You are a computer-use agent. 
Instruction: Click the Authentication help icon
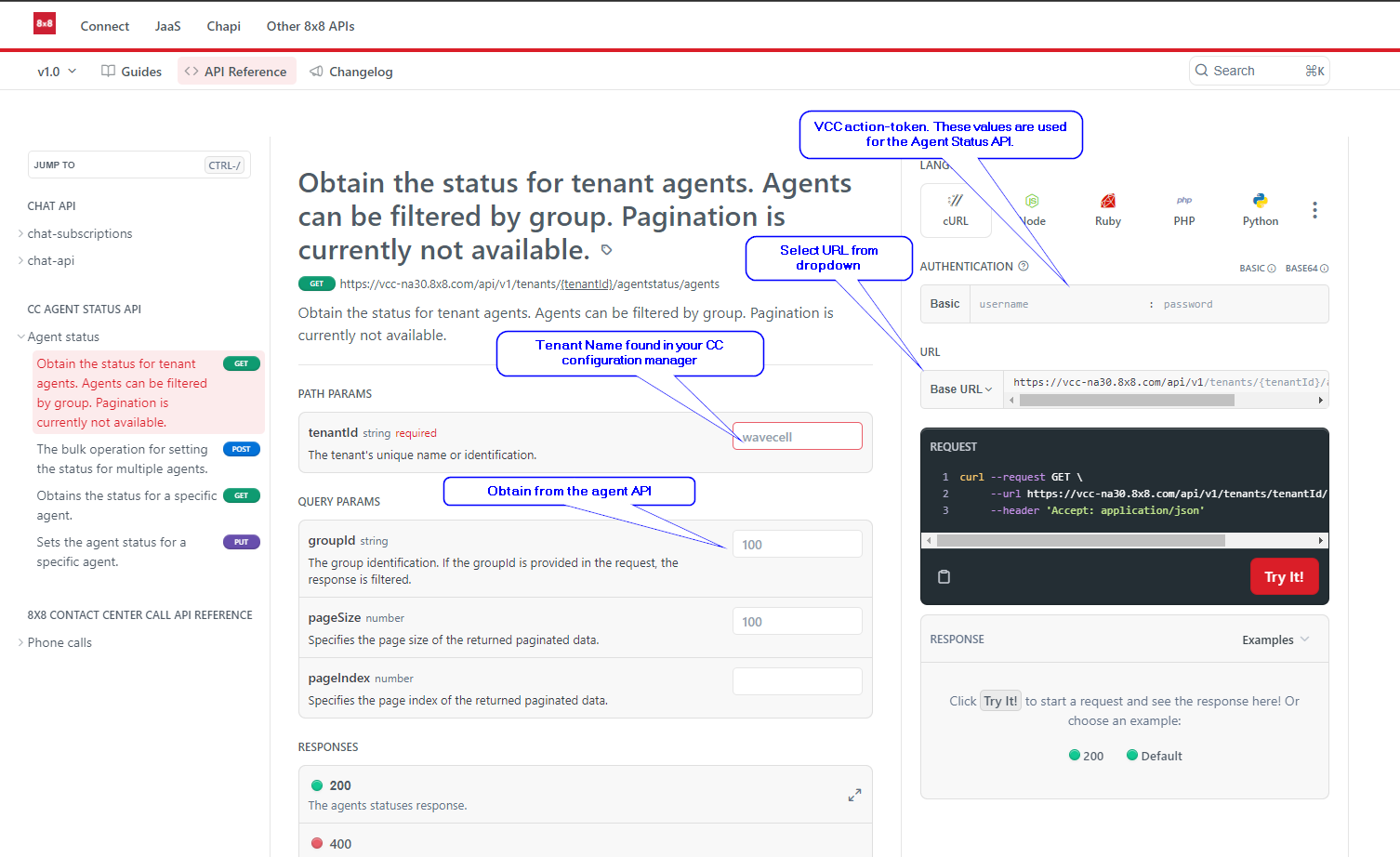click(1024, 266)
